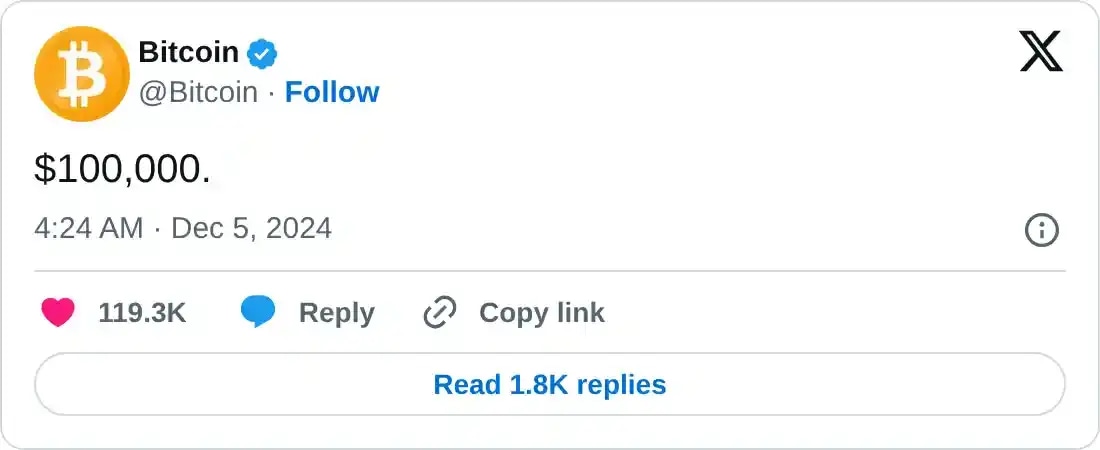Click the blue reply bubble icon

(258, 313)
